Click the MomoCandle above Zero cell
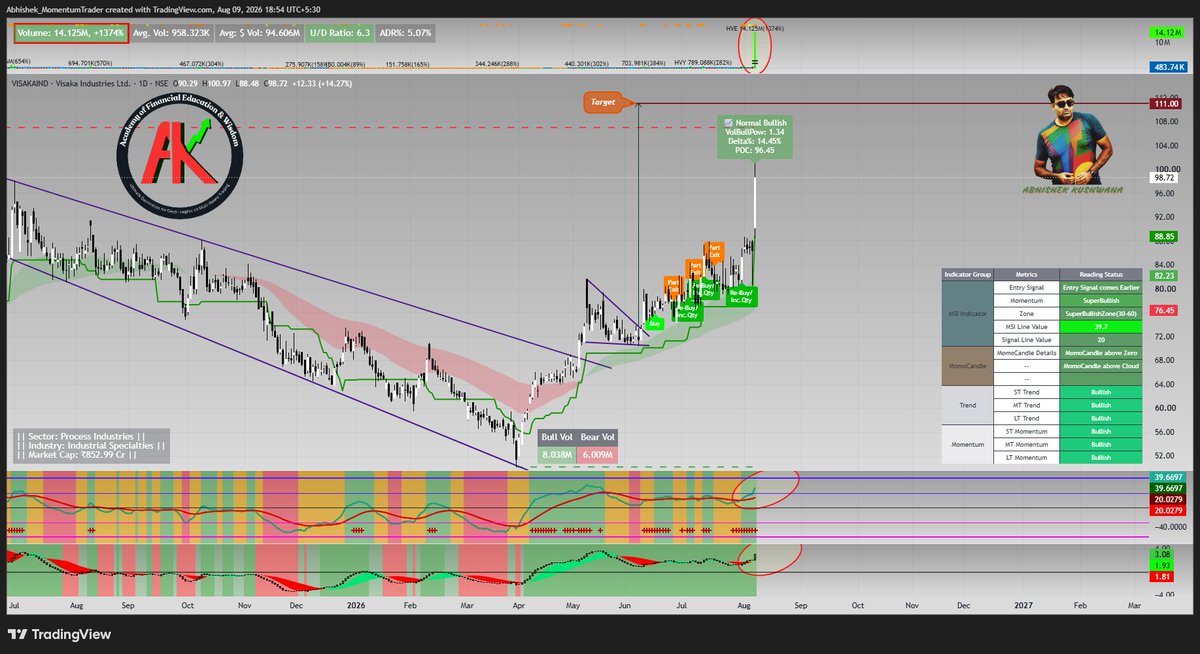 (1101, 354)
